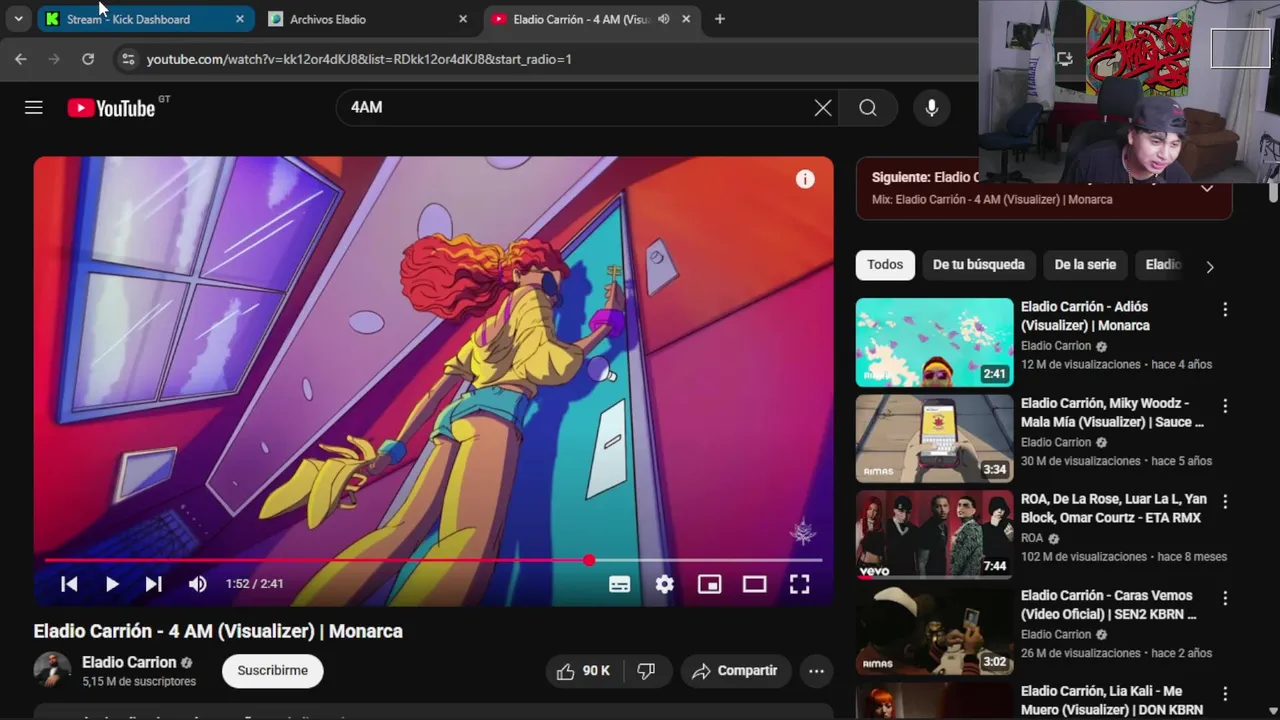Click the ROA channel name
1280x720 pixels.
pos(1032,538)
